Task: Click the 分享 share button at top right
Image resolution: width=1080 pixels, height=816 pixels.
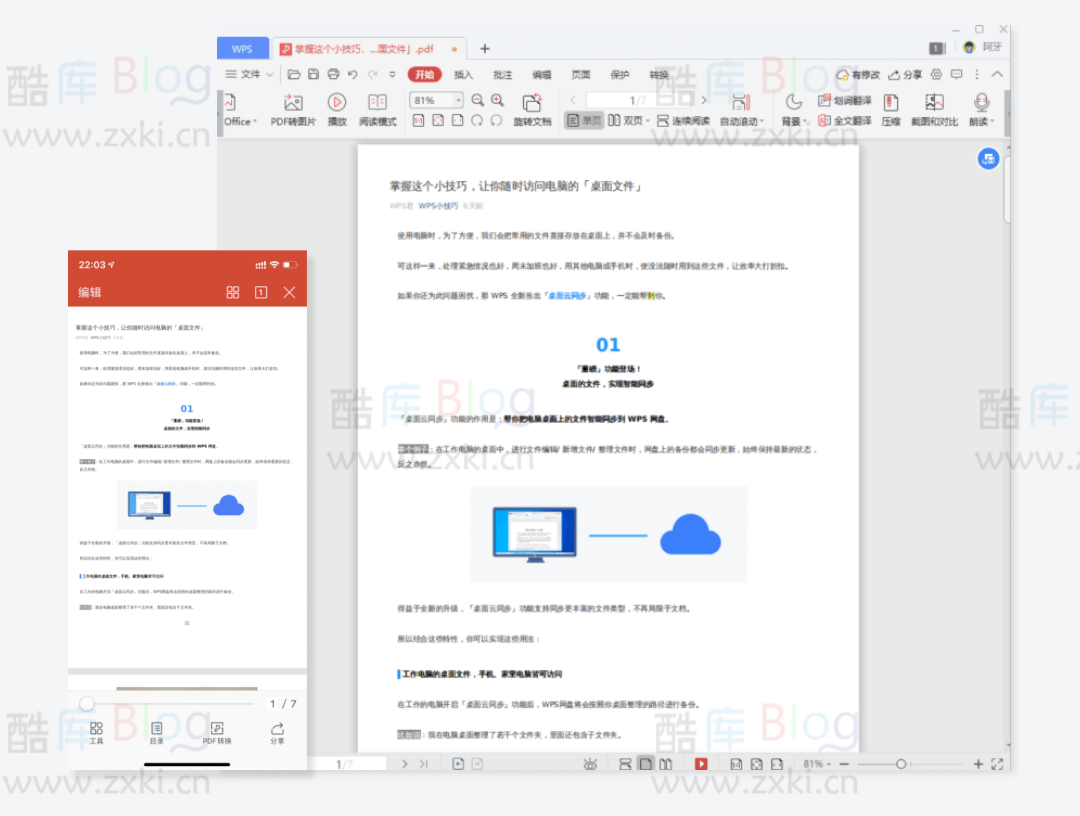Action: 905,74
